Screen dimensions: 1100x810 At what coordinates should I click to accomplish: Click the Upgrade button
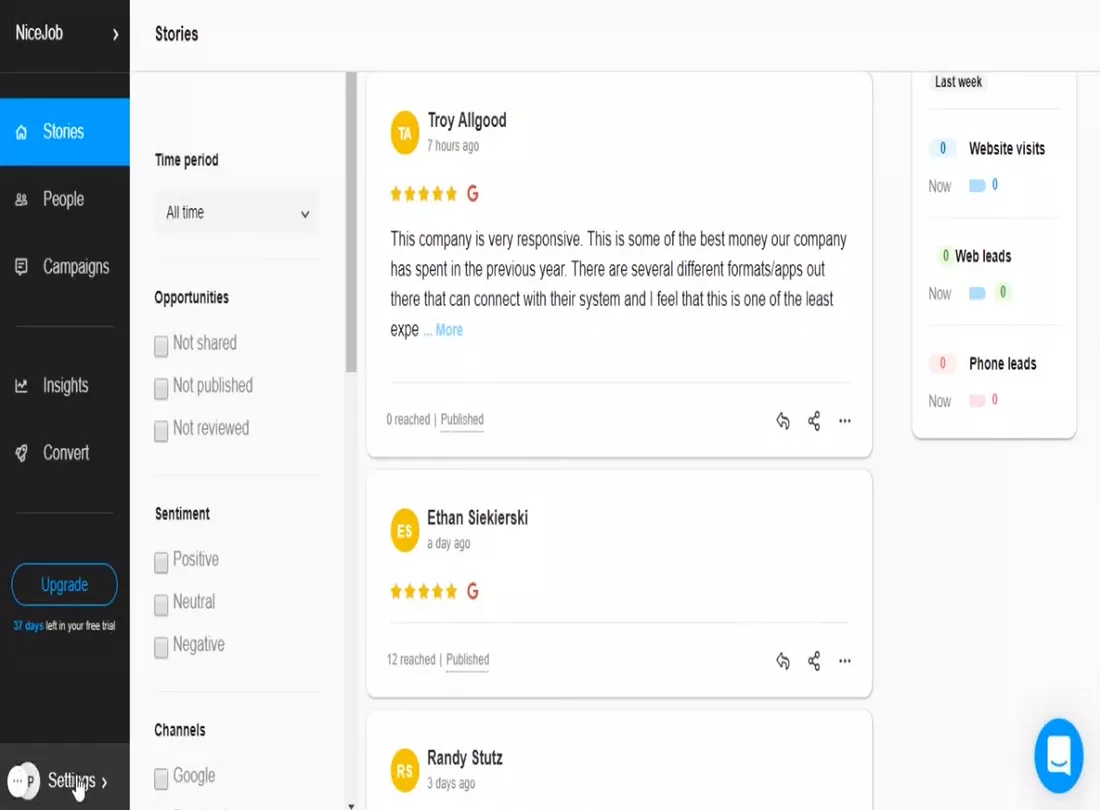tap(64, 585)
